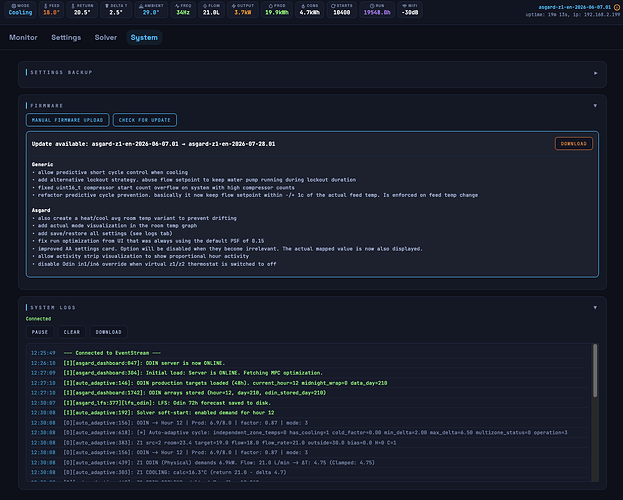Click 'allow activity strip visualization' changelog line
Viewport: 623px width, 500px height.
(140, 256)
